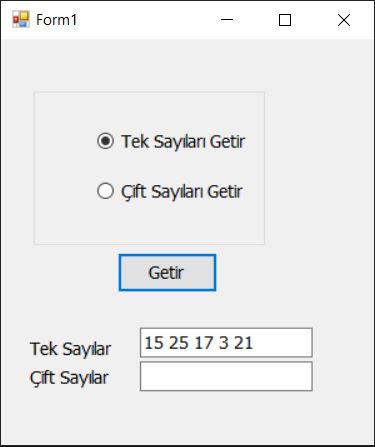Click the Tek Sayıları Getir option text
This screenshot has width=375, height=447.
(183, 141)
